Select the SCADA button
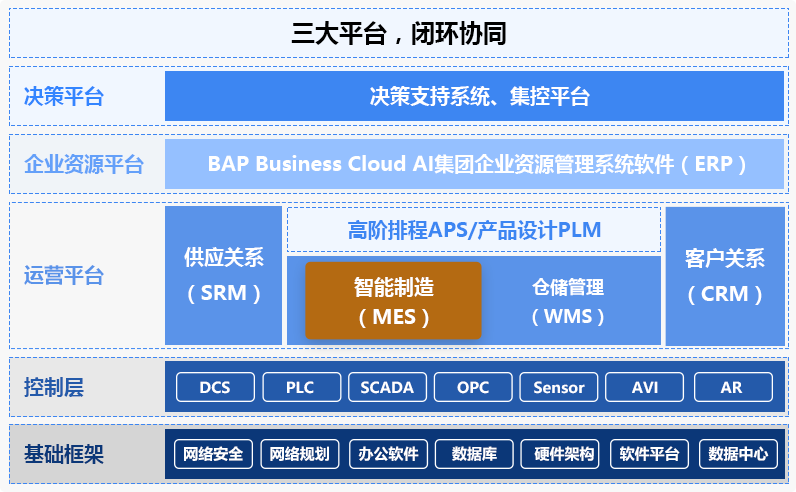Image resolution: width=796 pixels, height=492 pixels. pos(387,387)
